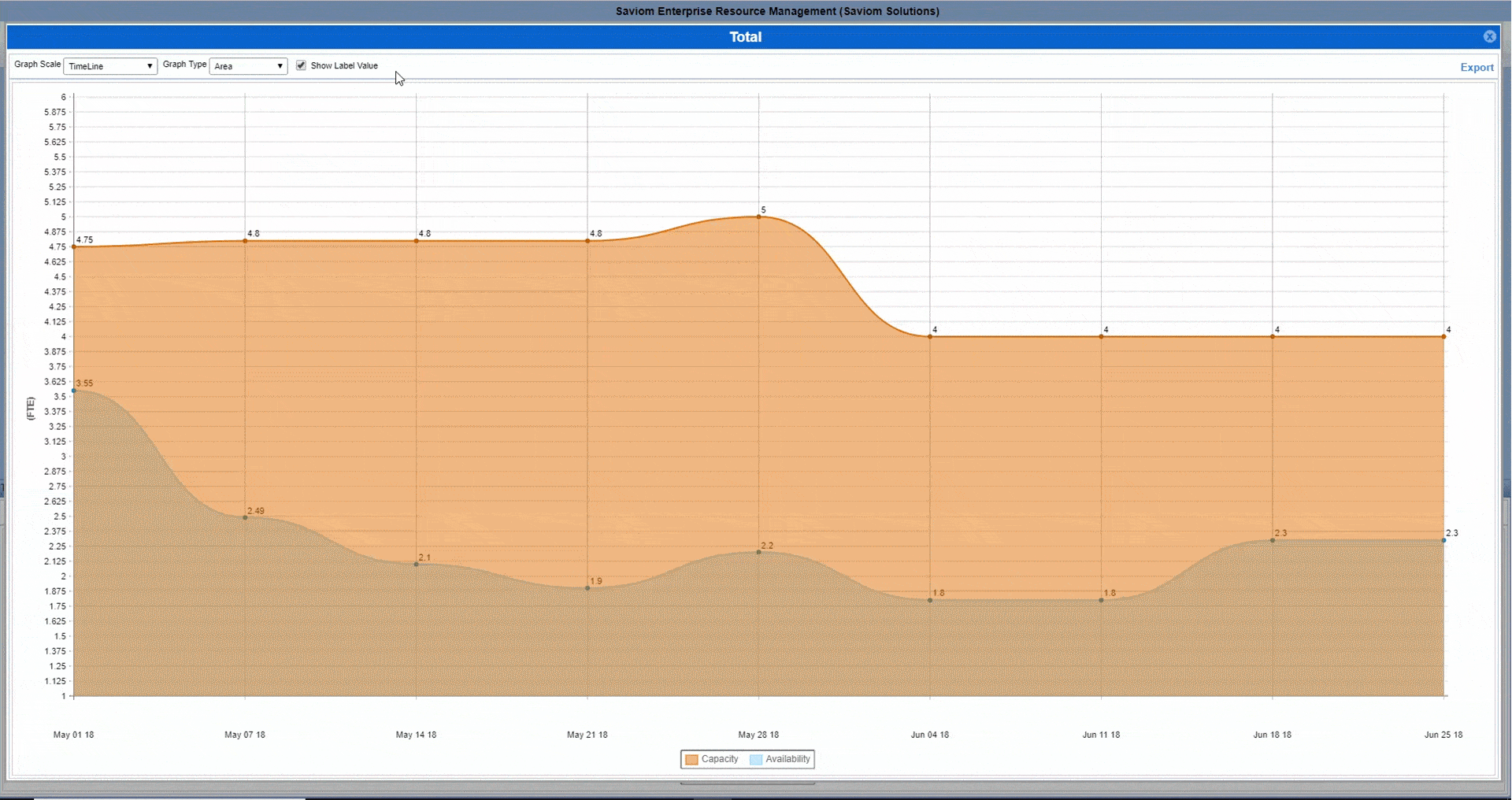Click the Availability point at Jun 04 18
This screenshot has width=1512, height=800.
(x=930, y=600)
